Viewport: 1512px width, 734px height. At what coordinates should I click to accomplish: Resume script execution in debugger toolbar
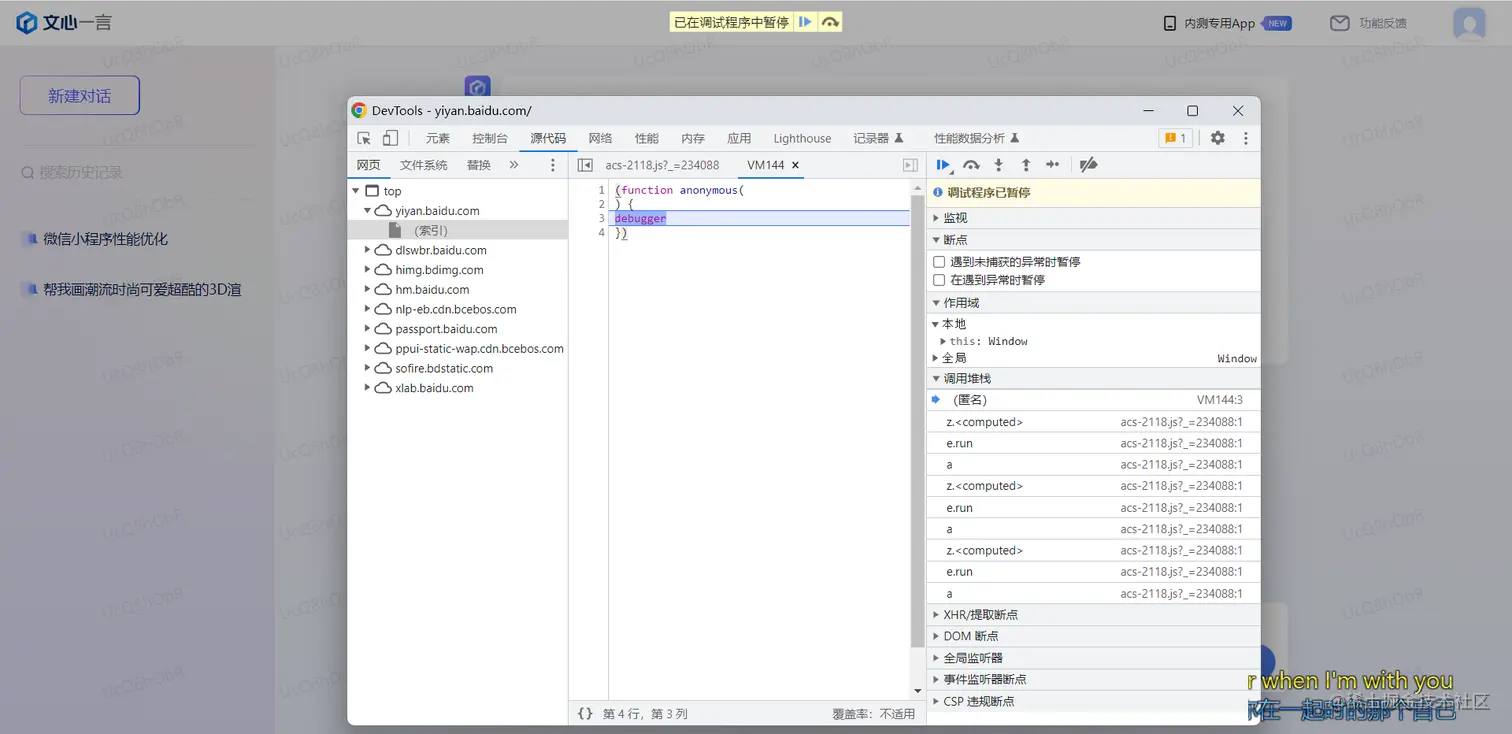point(943,165)
